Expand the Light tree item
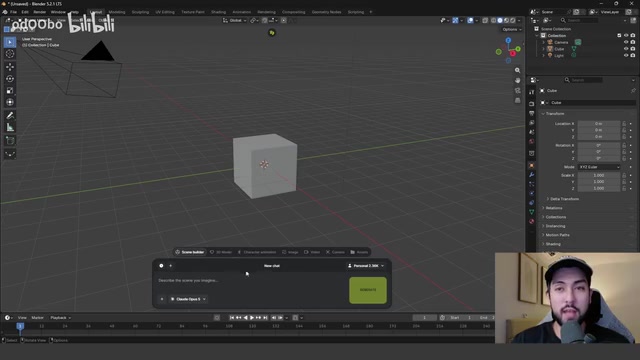Image resolution: width=640 pixels, height=360 pixels. click(543, 55)
